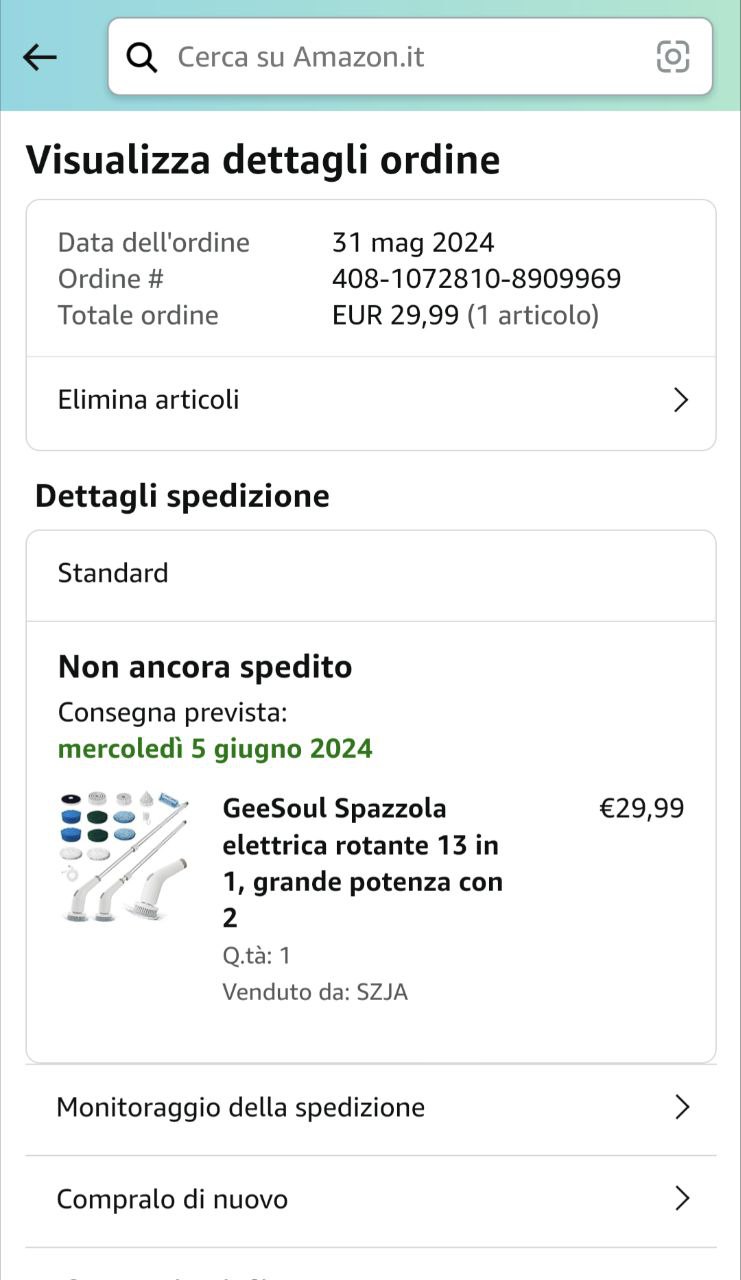This screenshot has height=1280, width=741.
Task: Tap the Standard shipping label
Action: tap(113, 573)
